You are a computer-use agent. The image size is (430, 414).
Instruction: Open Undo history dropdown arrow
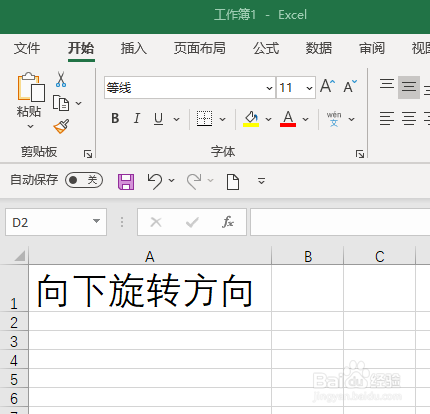click(172, 181)
